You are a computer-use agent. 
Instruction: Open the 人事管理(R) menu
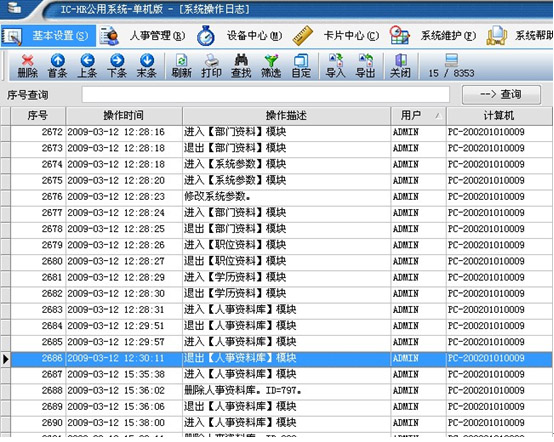click(158, 36)
